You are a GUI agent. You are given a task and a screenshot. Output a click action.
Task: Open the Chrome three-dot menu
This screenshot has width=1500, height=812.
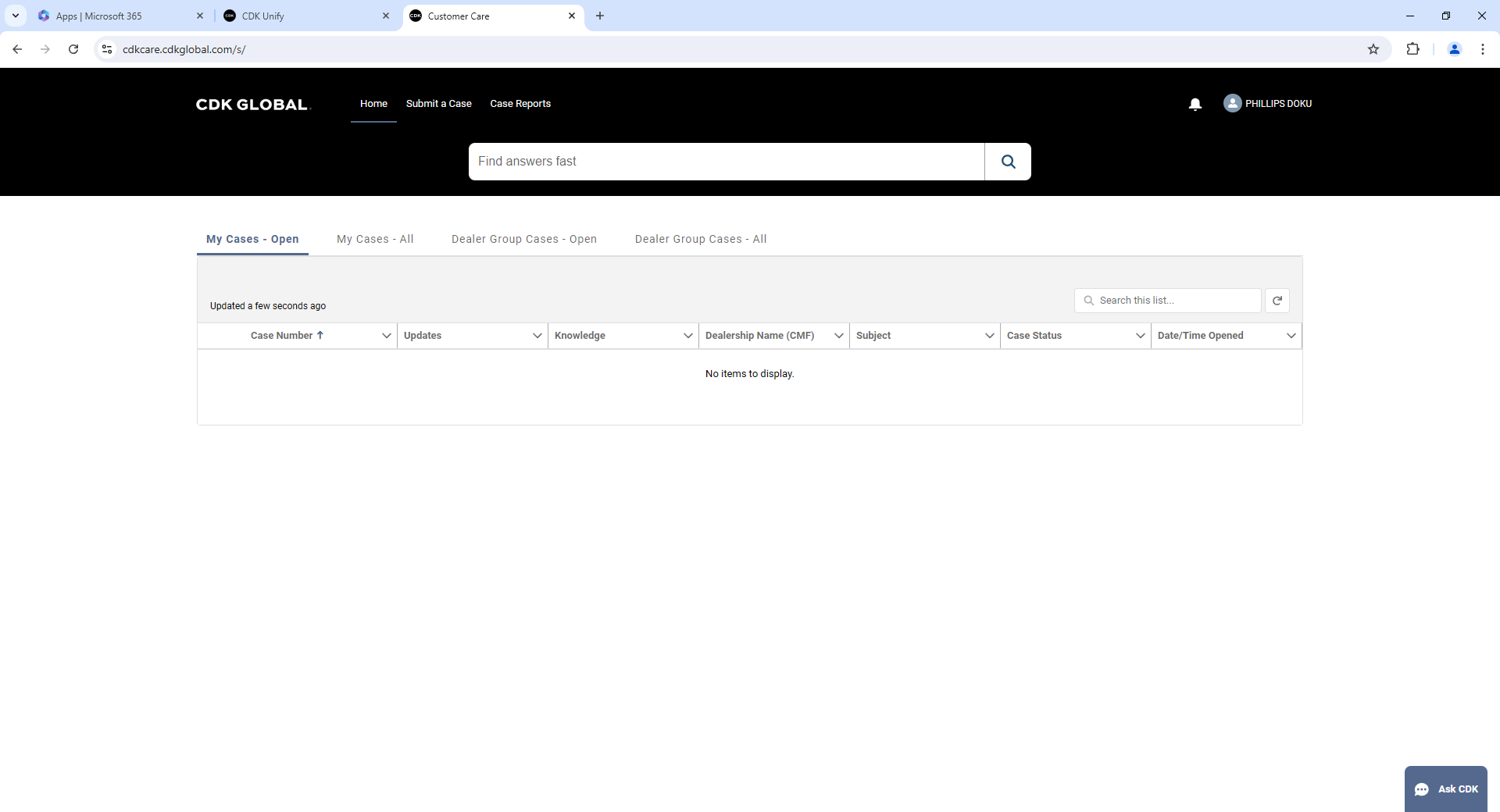pyautogui.click(x=1483, y=49)
